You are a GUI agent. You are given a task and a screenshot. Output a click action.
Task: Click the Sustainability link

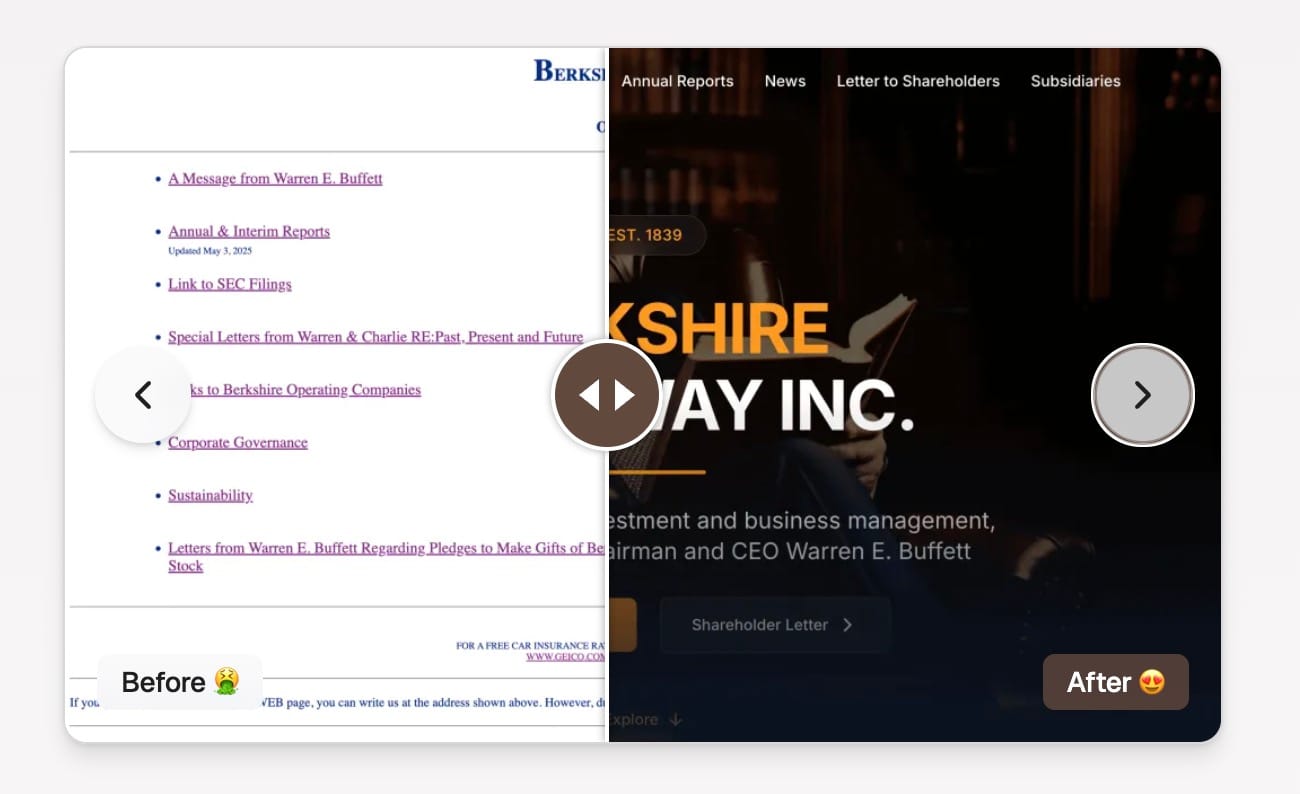coord(210,496)
